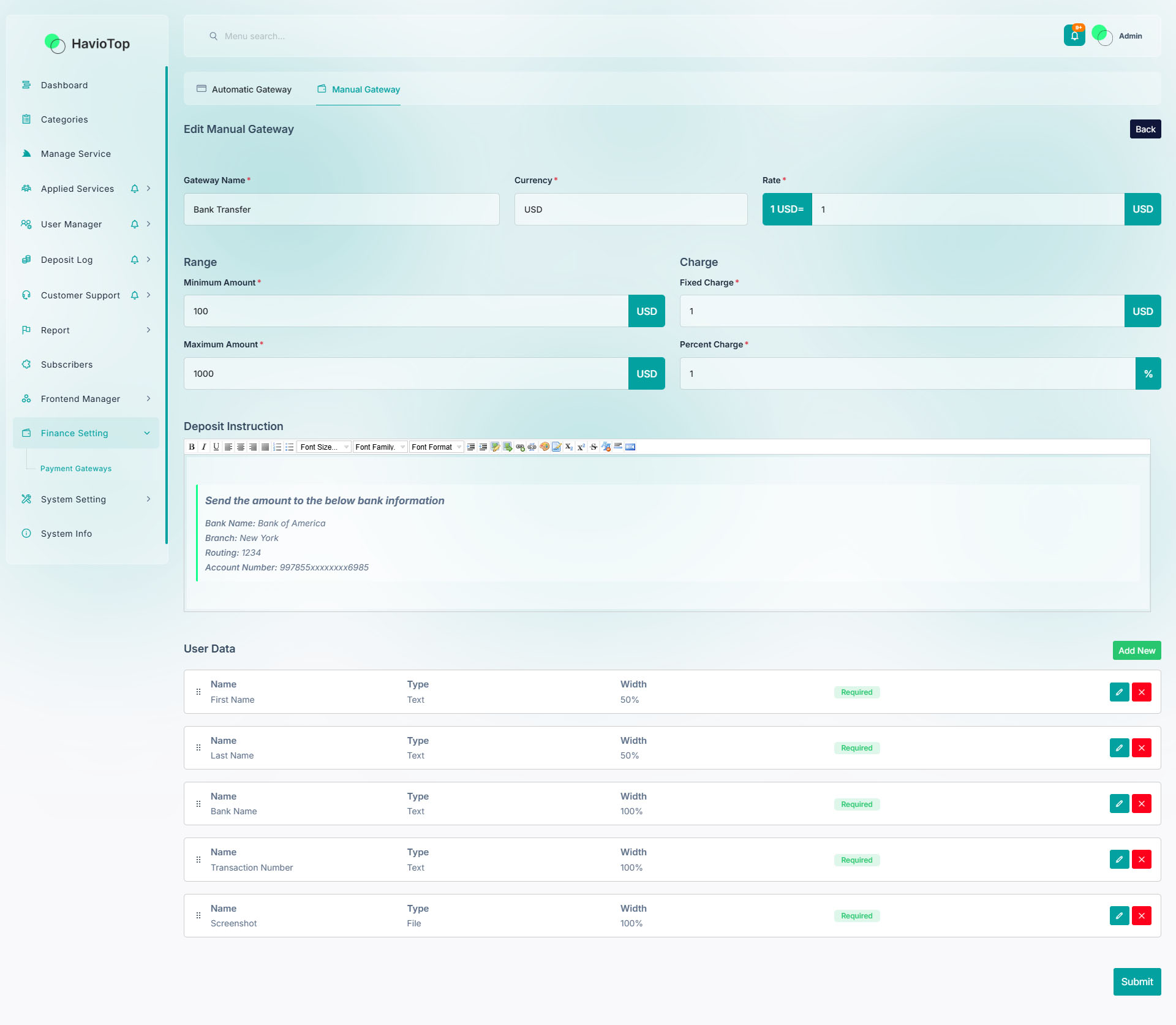
Task: Expand Frontend Manager sidebar menu
Action: 86,399
